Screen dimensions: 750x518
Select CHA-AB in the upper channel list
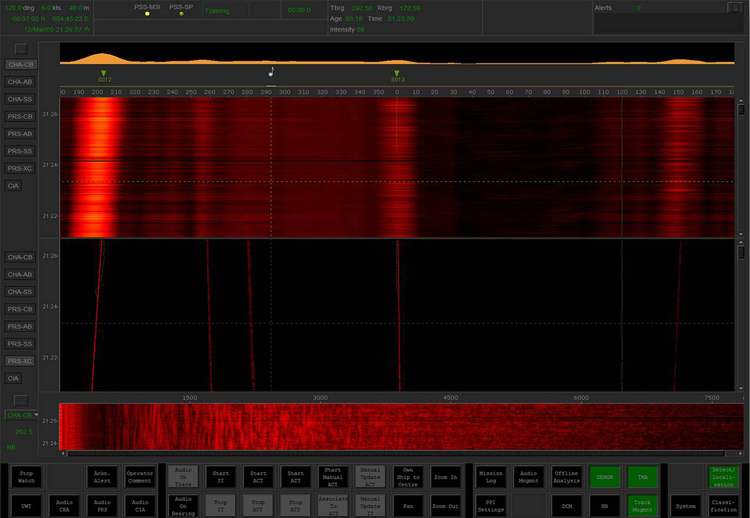point(20,82)
